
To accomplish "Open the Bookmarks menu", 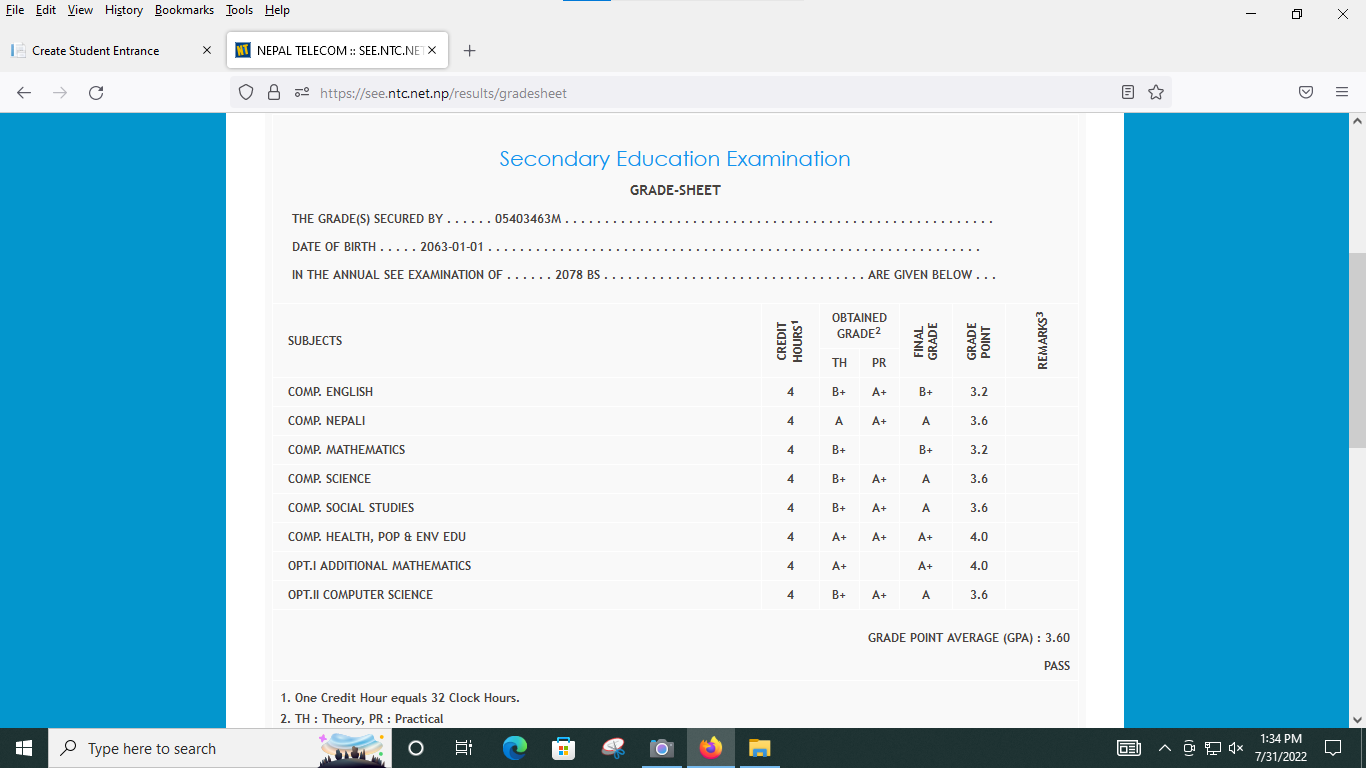I will pos(184,10).
